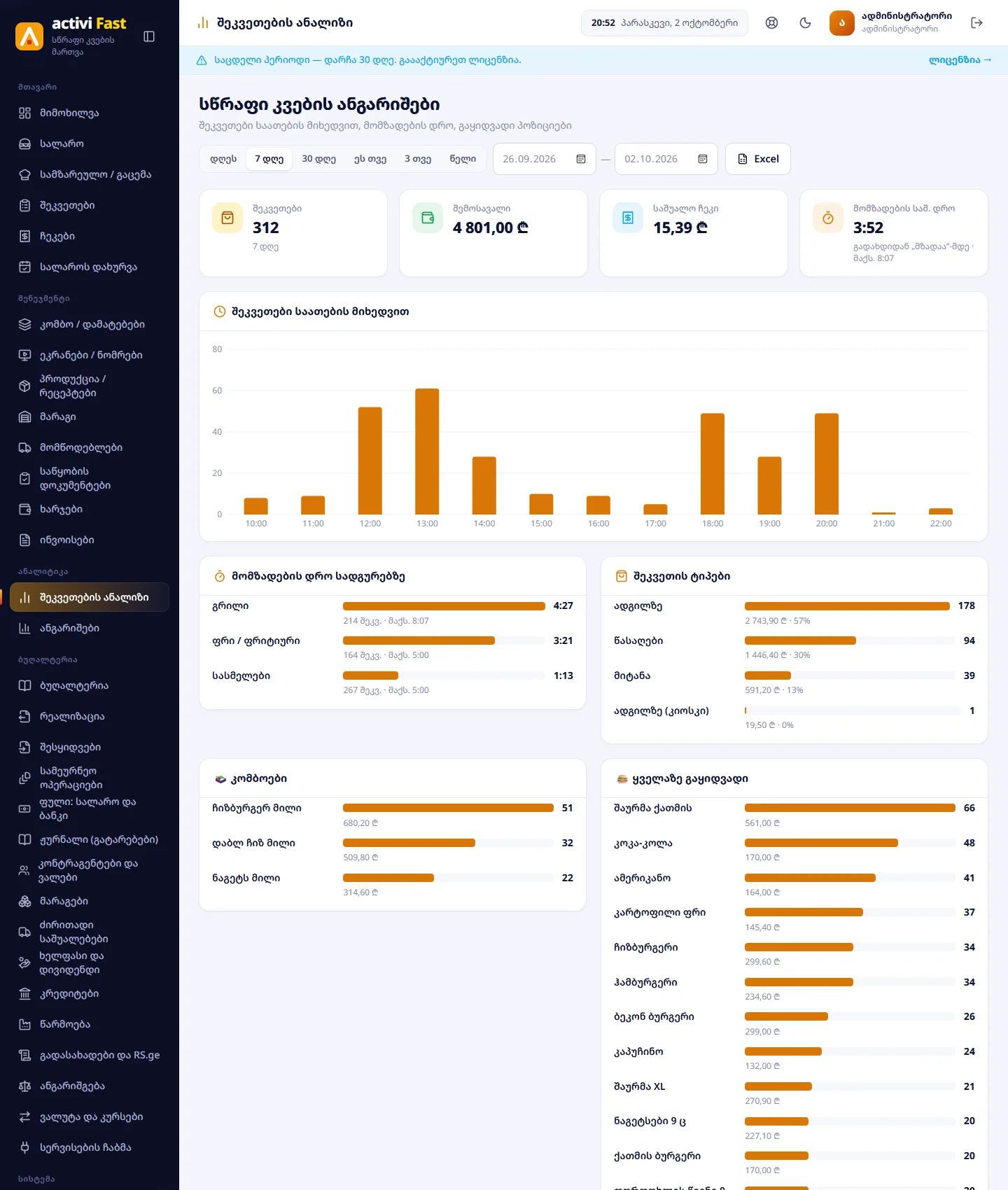1008x1190 pixels.
Task: Click the სერვისების ჩაბმა plug icon
Action: pyautogui.click(x=24, y=1148)
